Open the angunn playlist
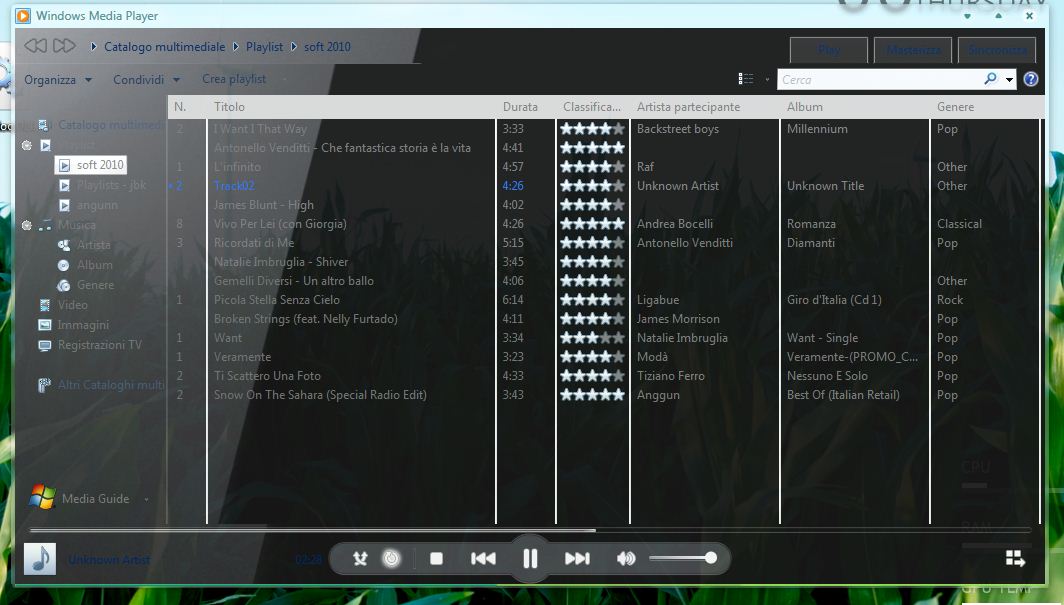This screenshot has width=1064, height=605. 97,205
